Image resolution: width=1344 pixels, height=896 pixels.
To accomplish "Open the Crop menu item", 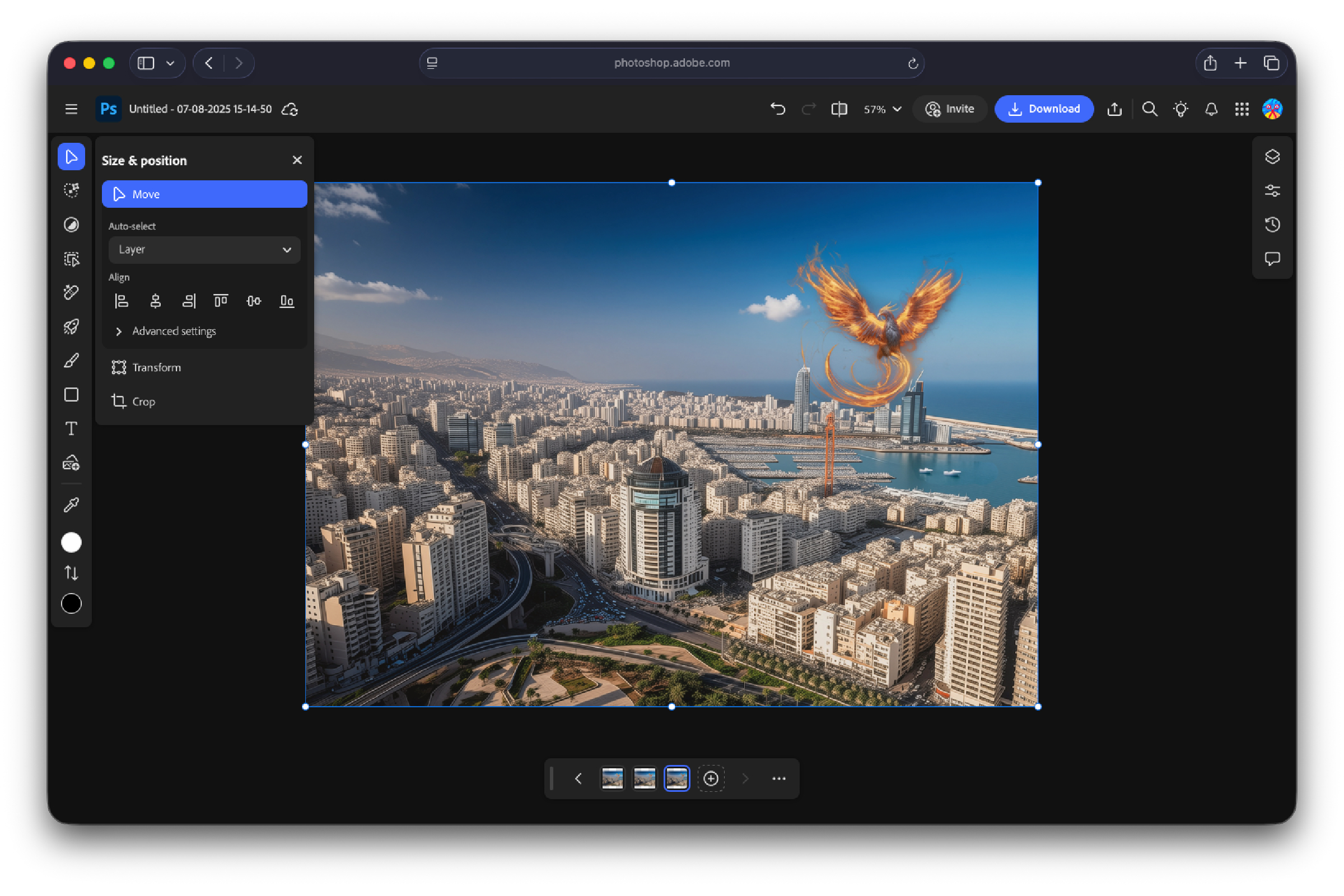I will [143, 401].
